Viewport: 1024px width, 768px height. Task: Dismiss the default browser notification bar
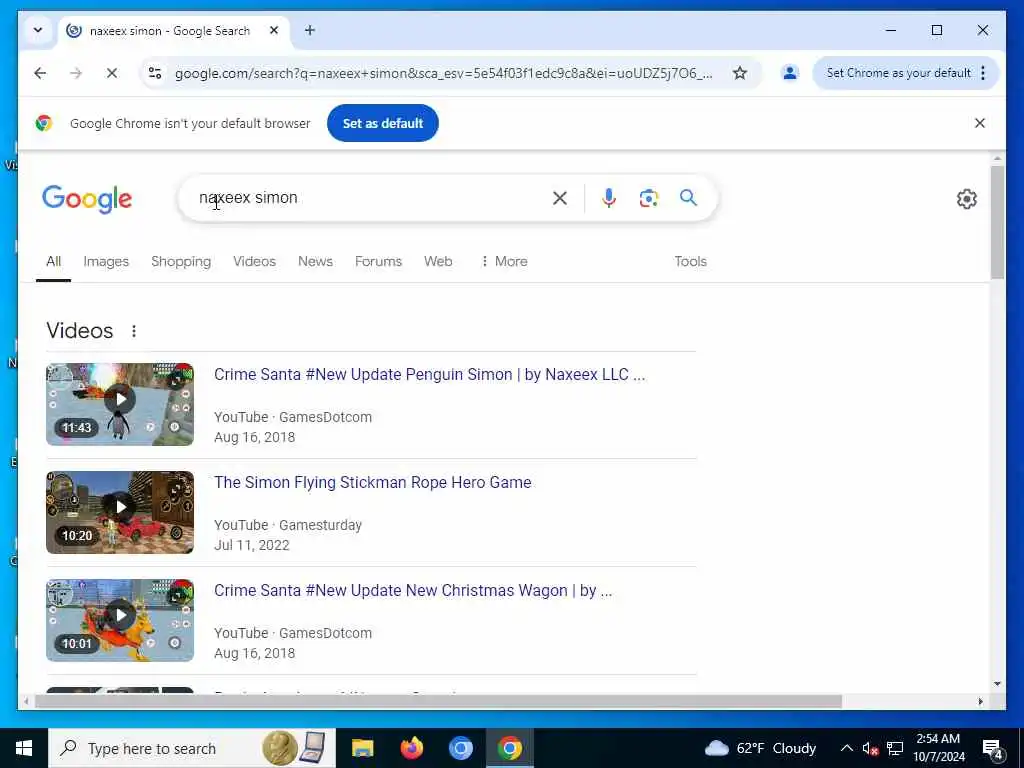[x=980, y=123]
